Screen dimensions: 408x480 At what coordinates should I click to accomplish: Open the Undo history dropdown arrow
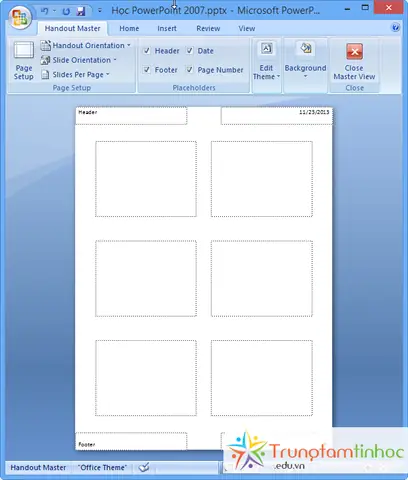pos(54,11)
